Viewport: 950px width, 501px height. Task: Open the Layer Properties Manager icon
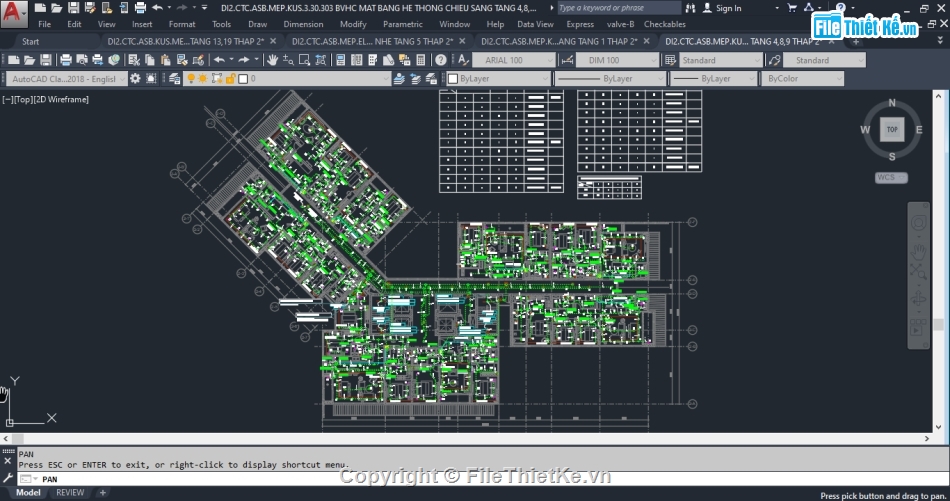tap(174, 78)
